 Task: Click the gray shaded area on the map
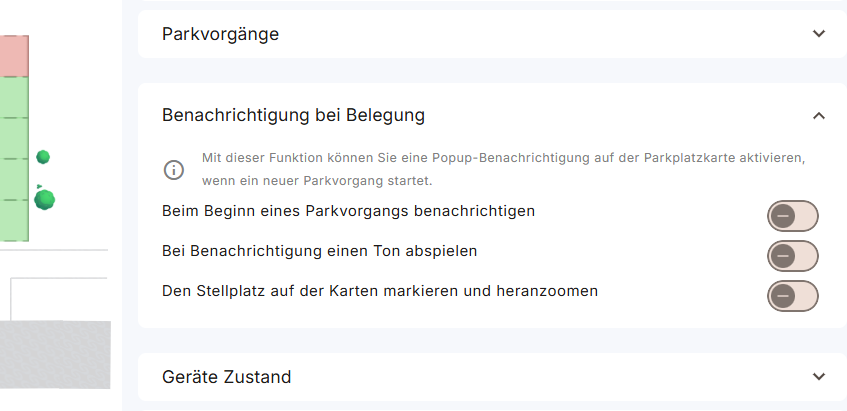[54, 355]
